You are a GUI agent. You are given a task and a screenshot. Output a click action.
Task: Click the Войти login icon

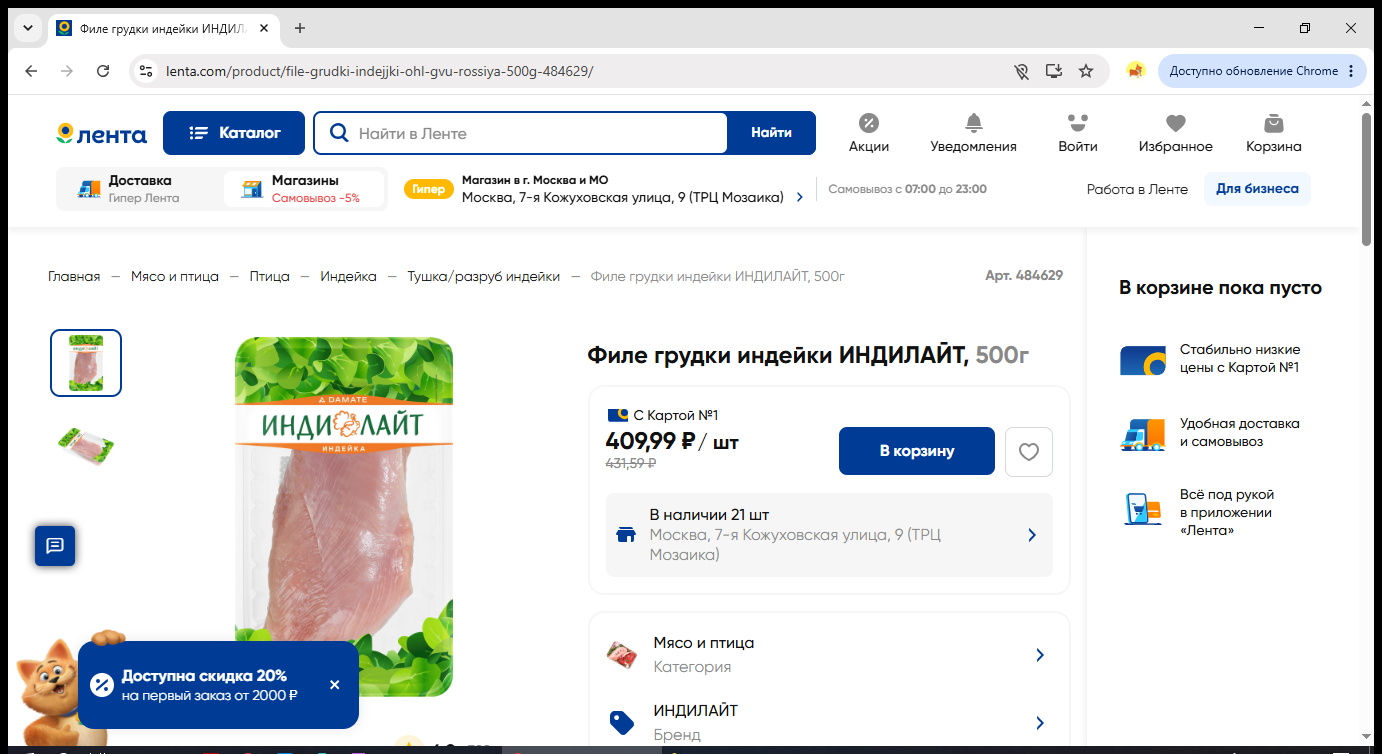point(1077,133)
